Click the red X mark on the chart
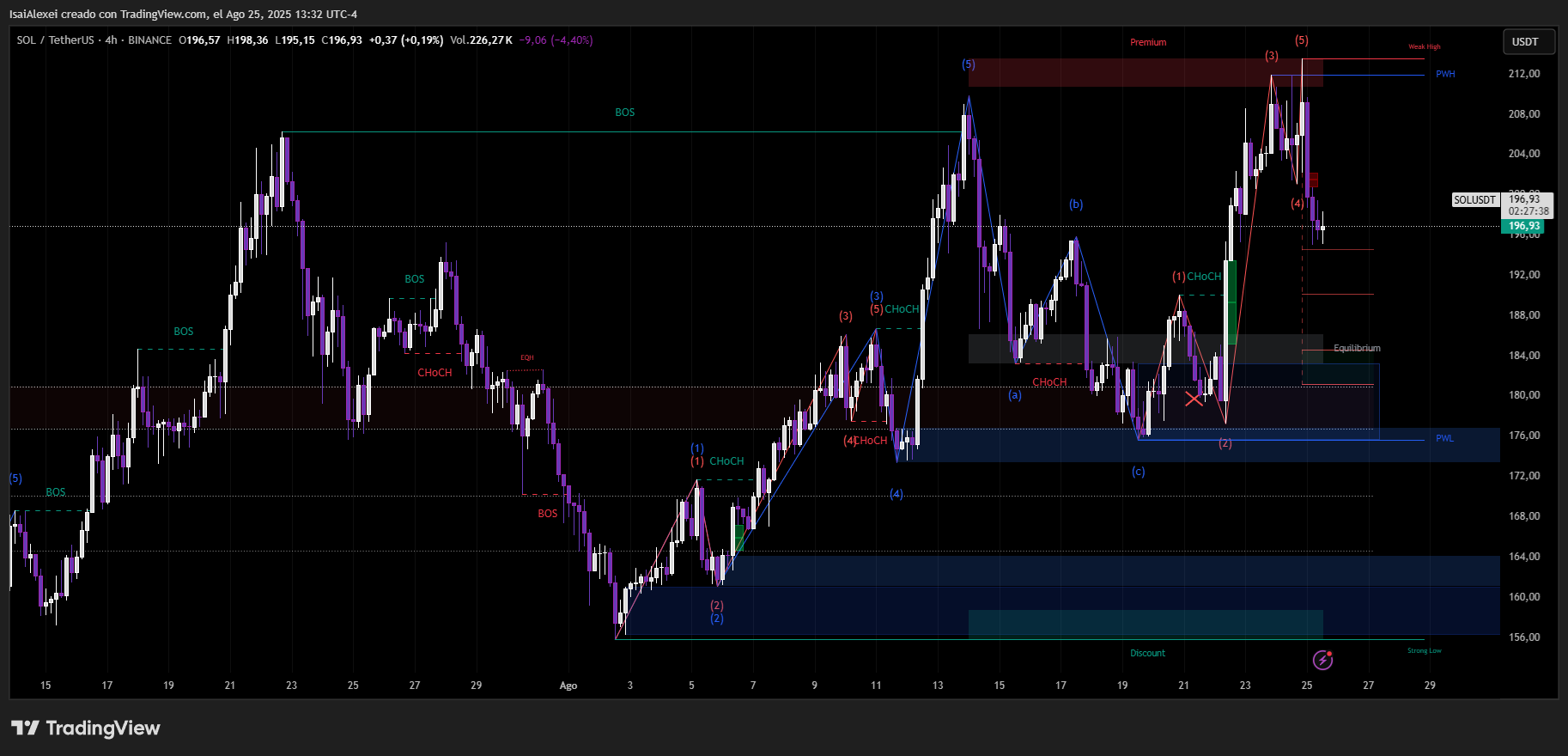 point(1194,399)
